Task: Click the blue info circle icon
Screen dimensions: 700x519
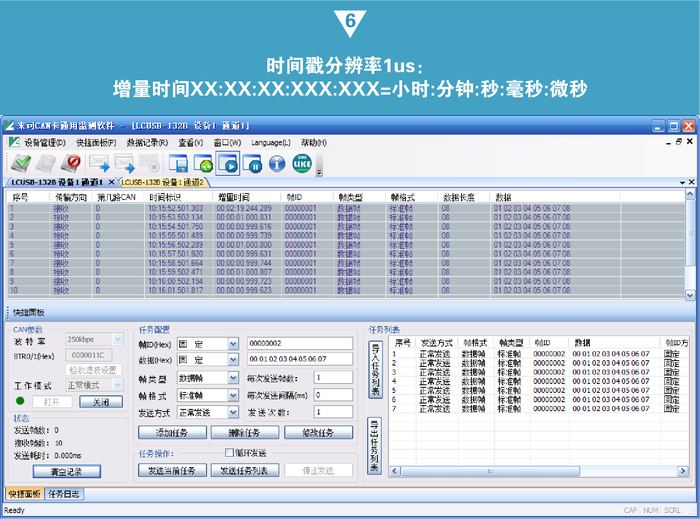Action: [x=277, y=163]
